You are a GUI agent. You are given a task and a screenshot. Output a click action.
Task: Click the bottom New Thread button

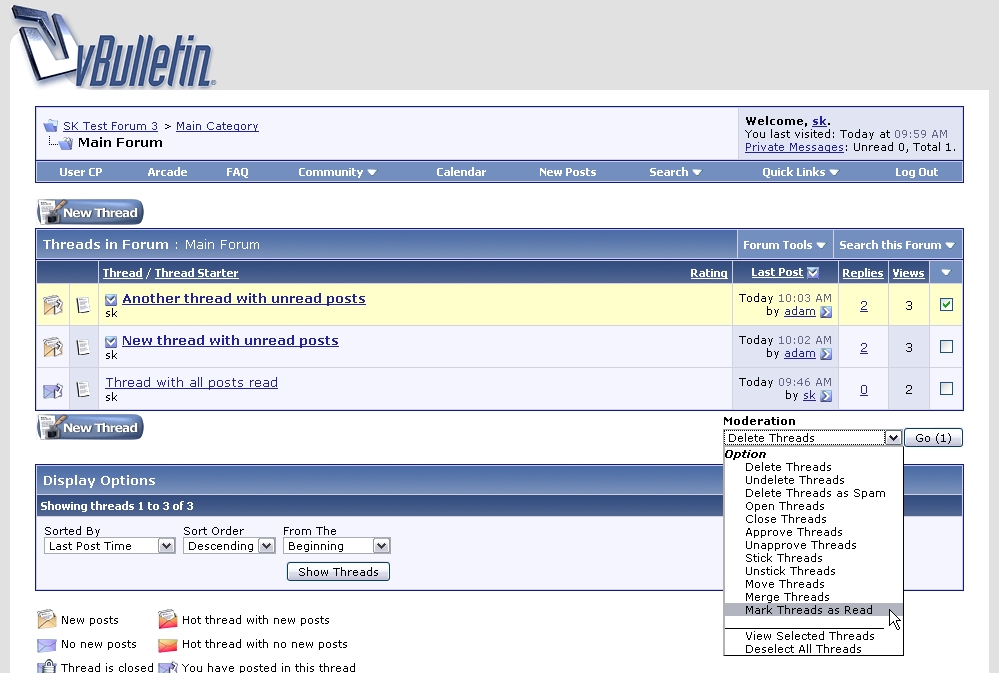tap(91, 427)
